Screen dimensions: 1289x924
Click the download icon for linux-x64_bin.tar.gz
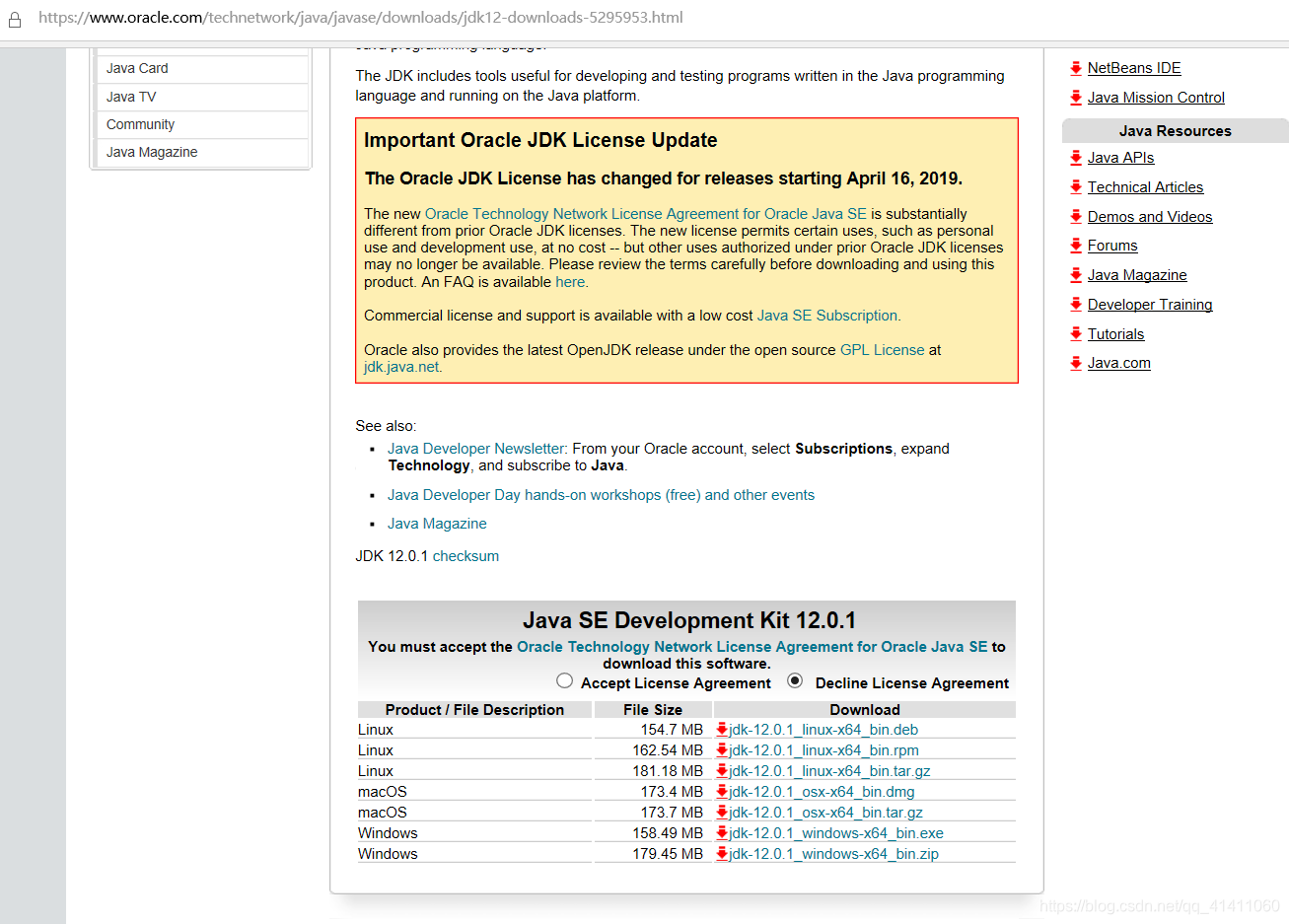[x=722, y=771]
